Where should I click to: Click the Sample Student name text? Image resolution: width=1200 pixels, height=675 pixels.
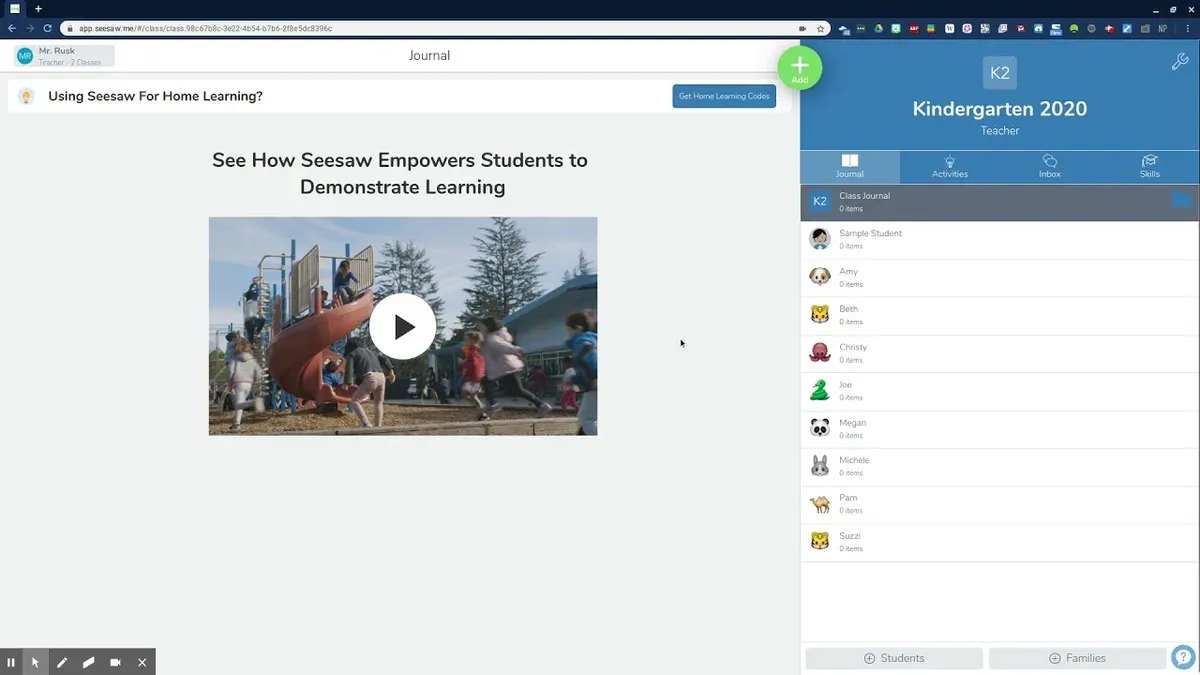point(870,233)
